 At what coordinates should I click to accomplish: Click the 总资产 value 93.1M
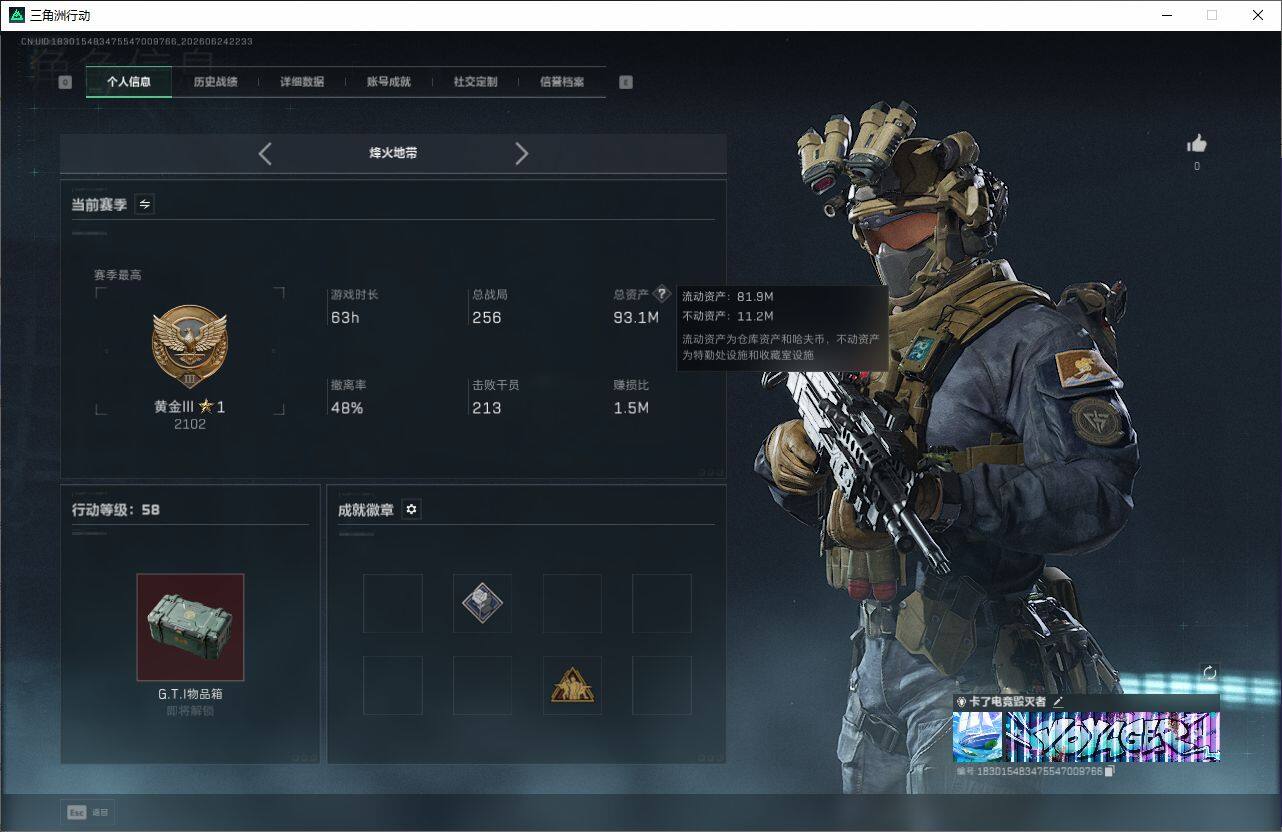click(x=636, y=318)
